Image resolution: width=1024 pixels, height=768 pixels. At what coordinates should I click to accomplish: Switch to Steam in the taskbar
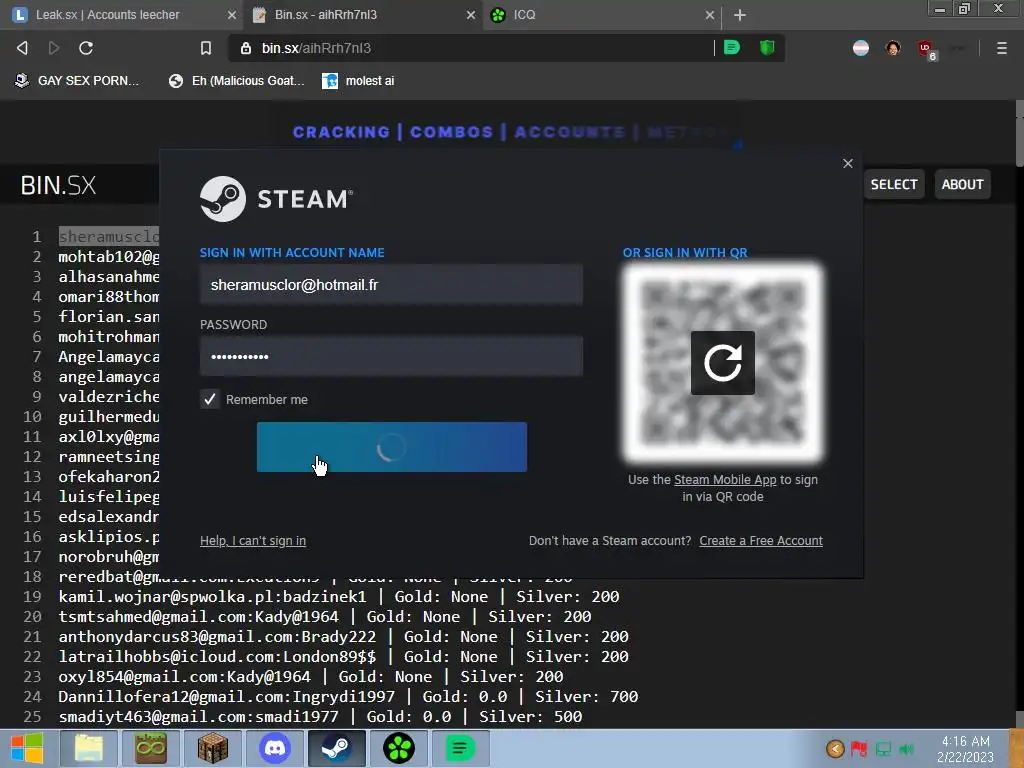click(336, 748)
